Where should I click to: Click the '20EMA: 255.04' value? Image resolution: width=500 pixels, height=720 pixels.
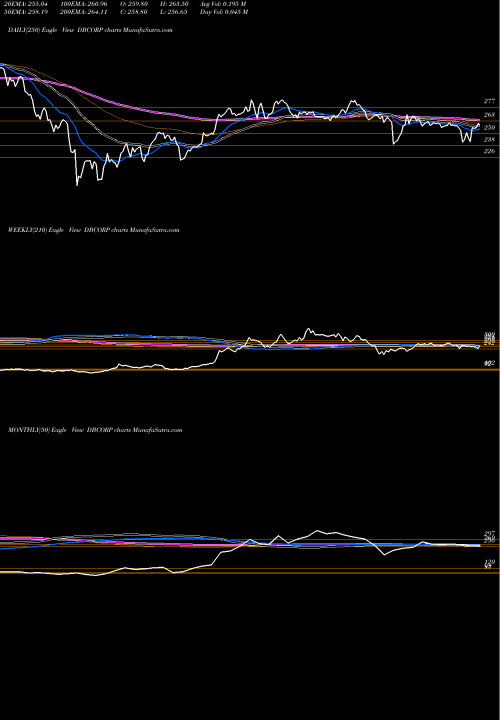(x=28, y=4)
